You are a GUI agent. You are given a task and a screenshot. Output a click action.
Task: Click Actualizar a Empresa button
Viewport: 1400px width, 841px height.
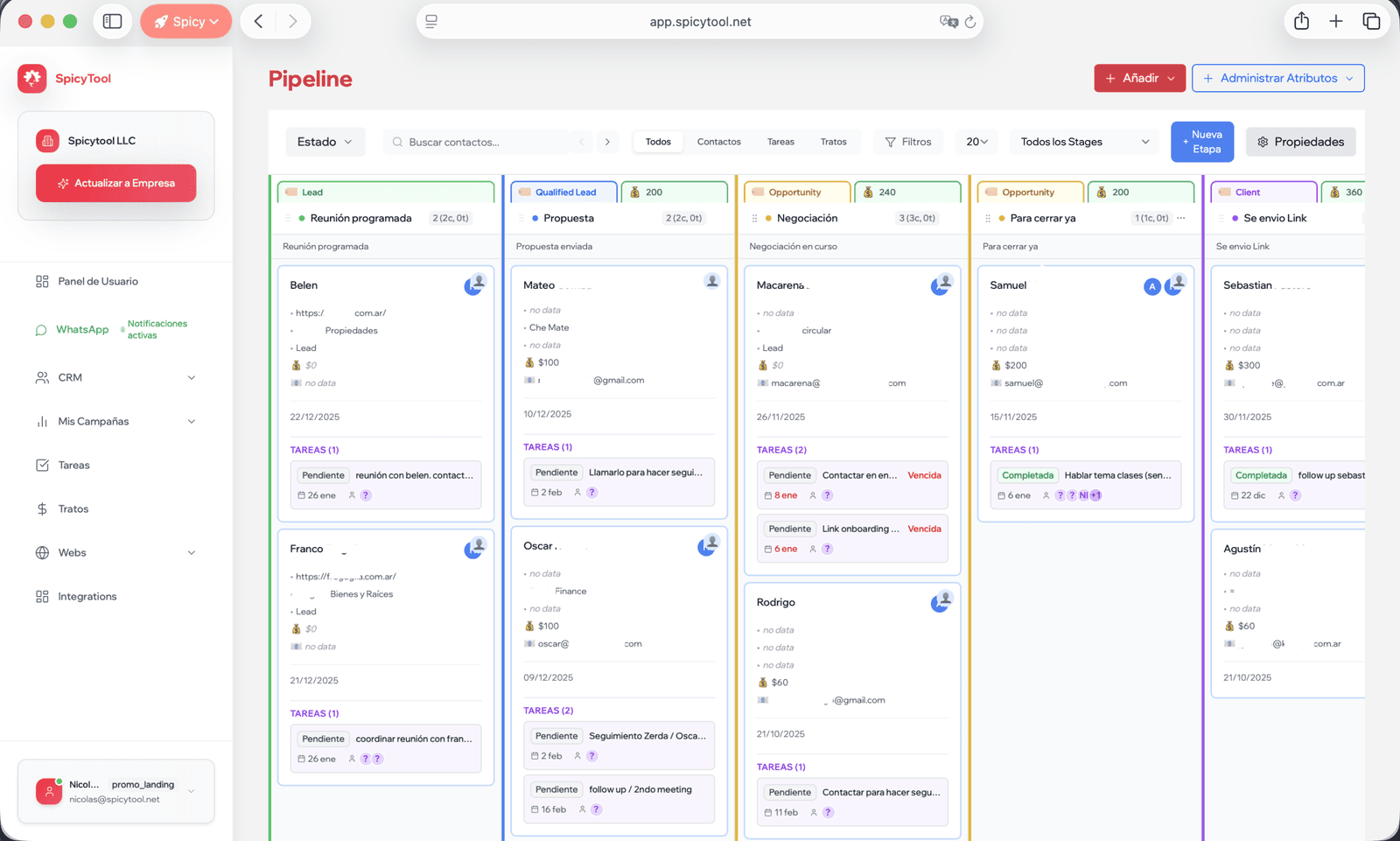[x=115, y=184]
